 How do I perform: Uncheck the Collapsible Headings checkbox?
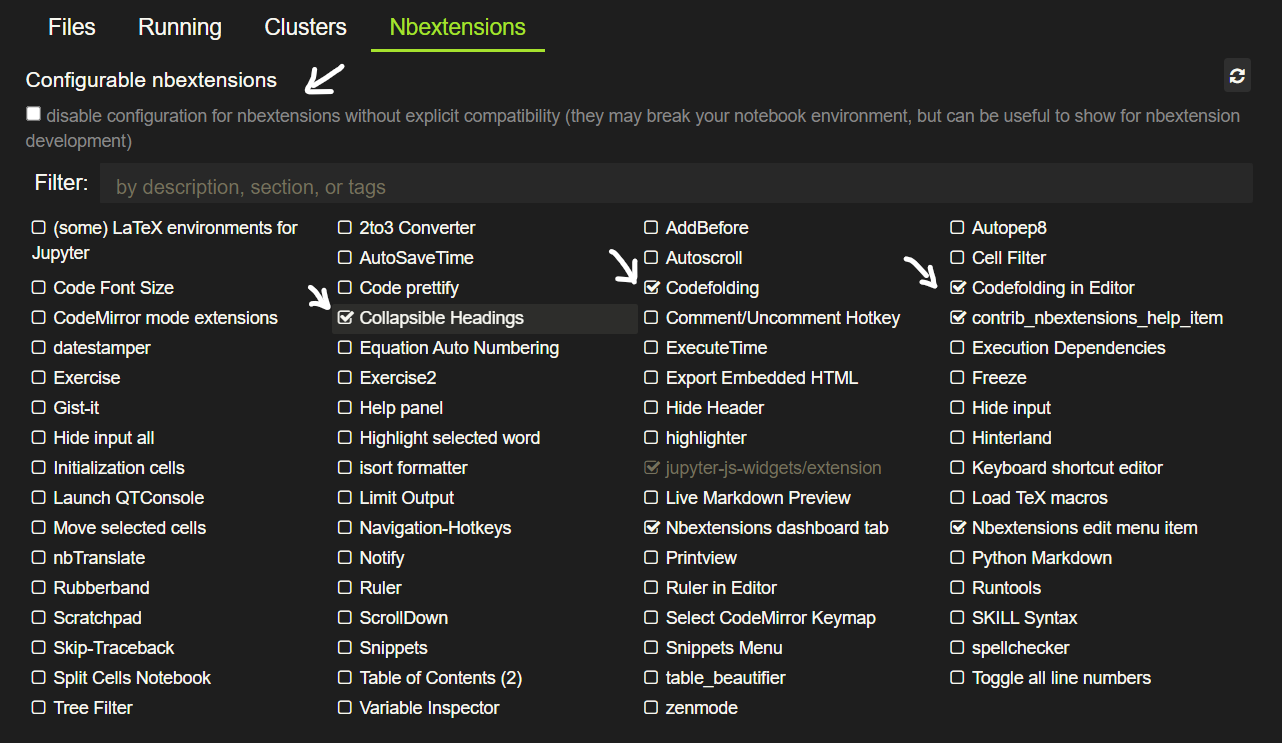[x=346, y=318]
